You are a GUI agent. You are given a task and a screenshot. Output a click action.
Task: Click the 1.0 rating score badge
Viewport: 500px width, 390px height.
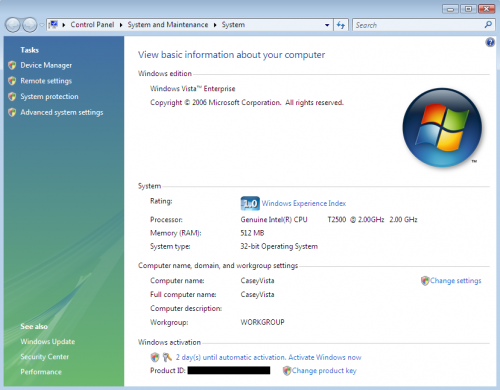(x=250, y=203)
